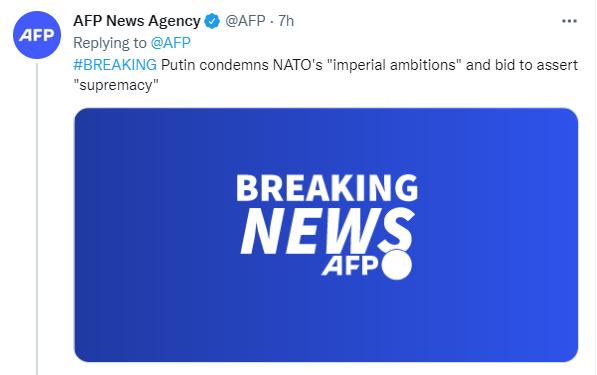The height and width of the screenshot is (375, 597).
Task: Click the blue image background near its left edge
Action: (x=114, y=235)
